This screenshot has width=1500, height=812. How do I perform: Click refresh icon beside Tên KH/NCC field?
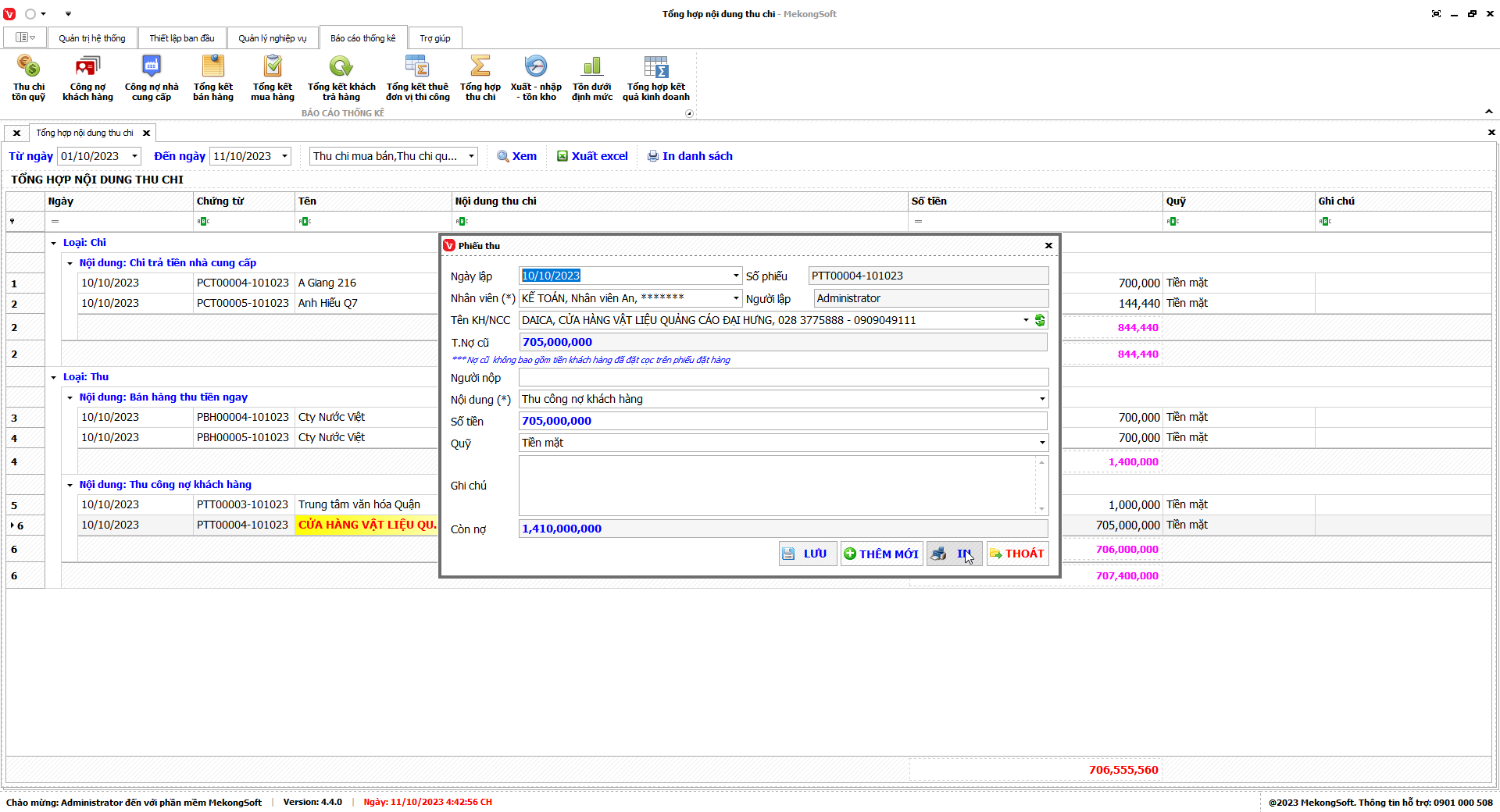click(1040, 320)
